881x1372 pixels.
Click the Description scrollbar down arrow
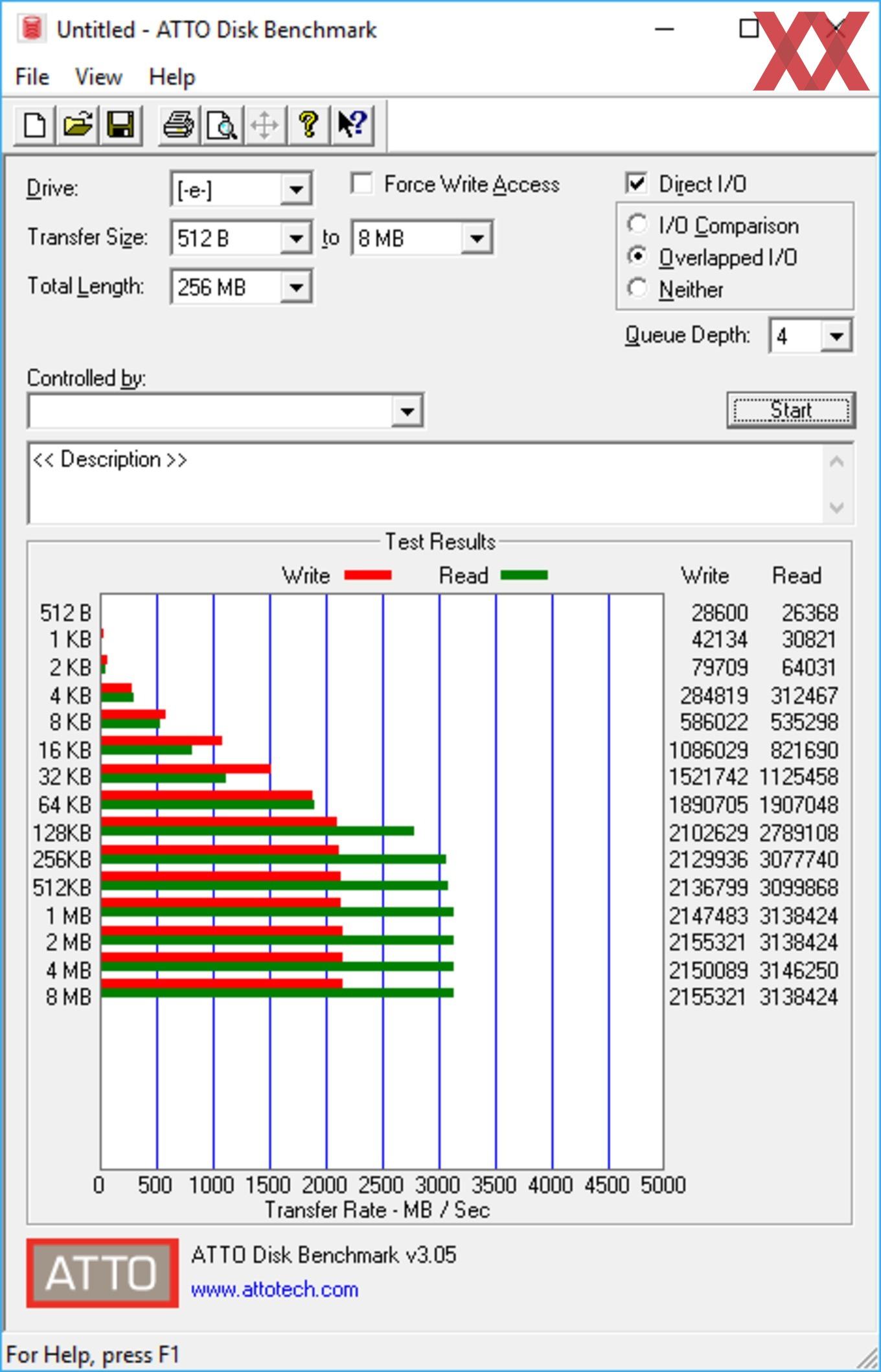click(x=836, y=507)
